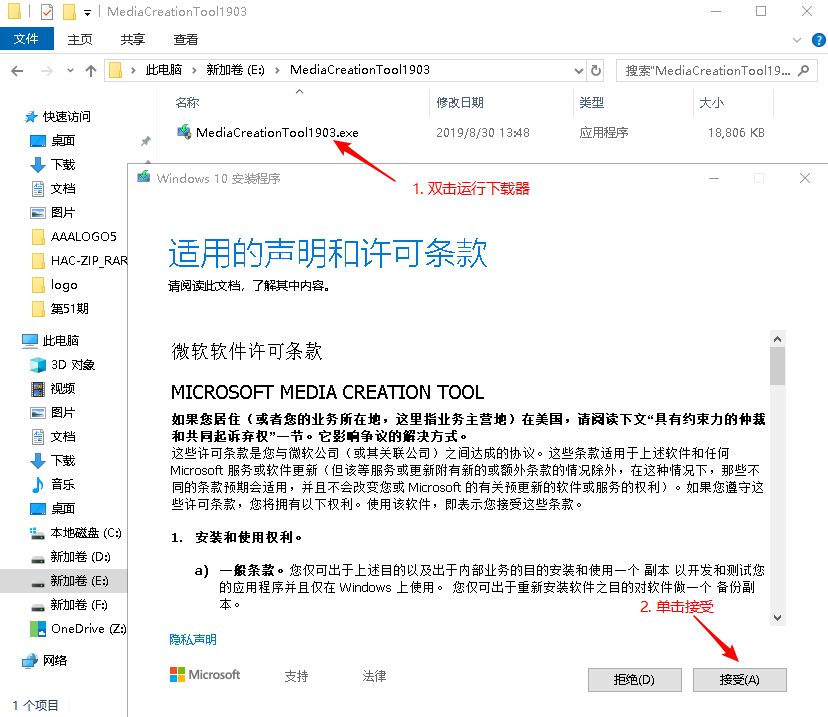The image size is (828, 717).
Task: Sort files by 修改日期 column header
Action: 460,103
